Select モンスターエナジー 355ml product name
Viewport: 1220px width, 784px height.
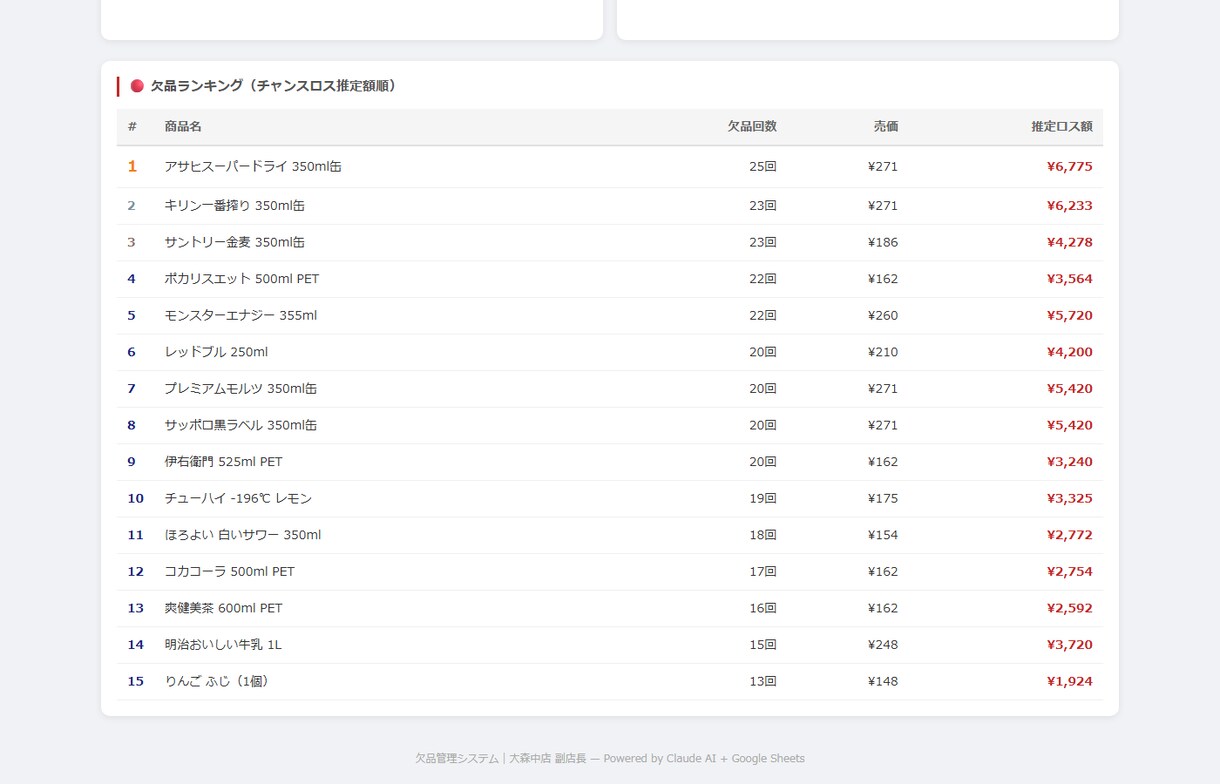[241, 316]
